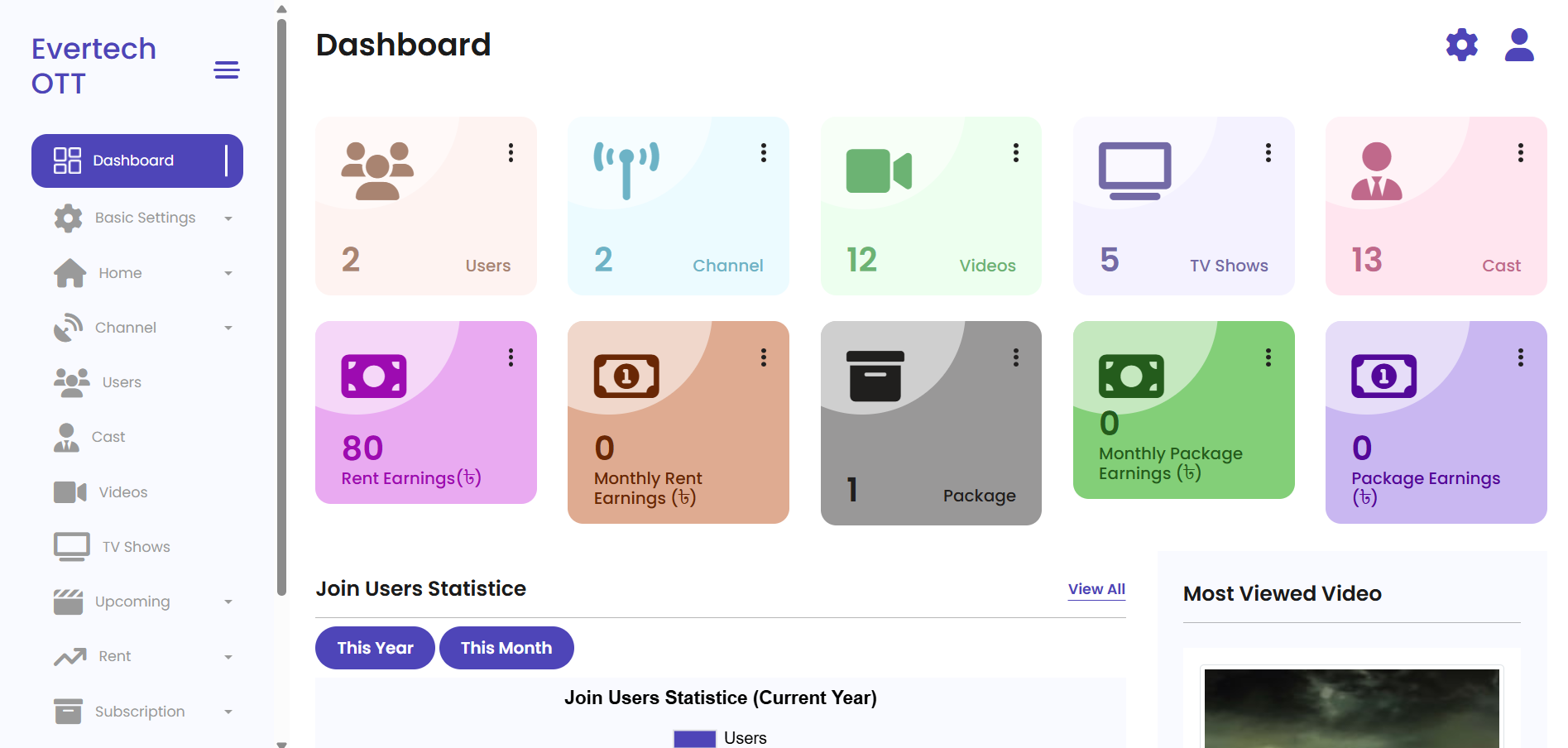
Task: Open Users card three-dot menu
Action: pyautogui.click(x=511, y=153)
